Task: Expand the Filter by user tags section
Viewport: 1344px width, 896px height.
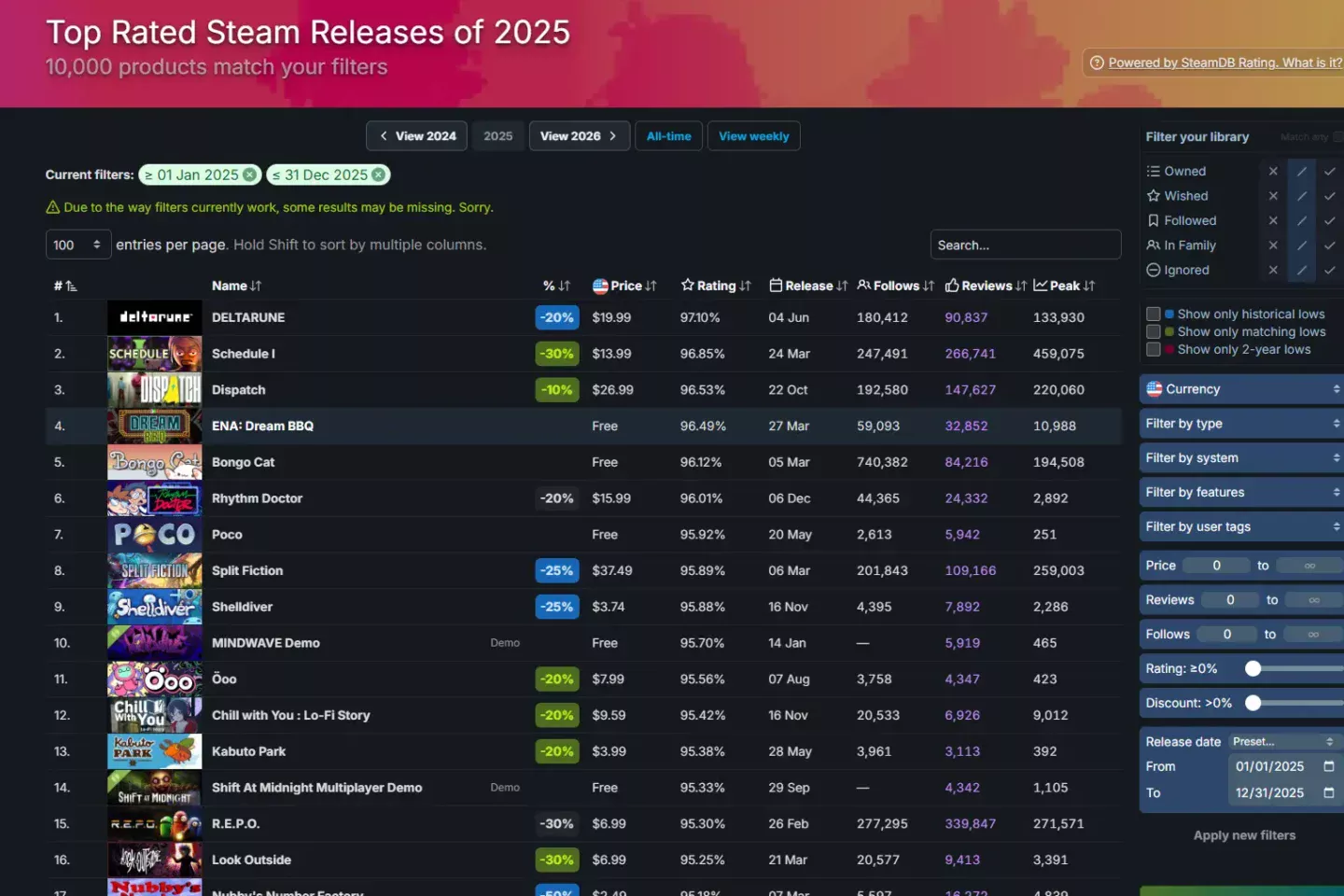Action: click(x=1239, y=526)
